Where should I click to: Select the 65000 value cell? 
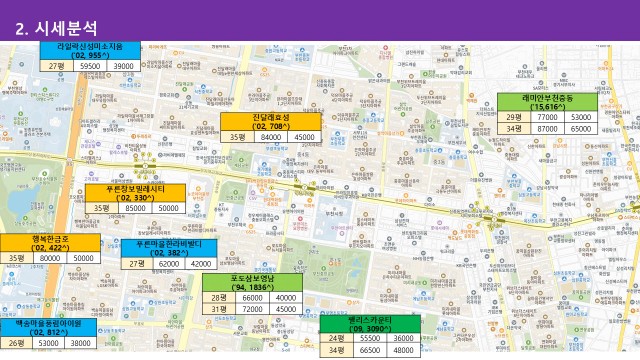click(581, 129)
